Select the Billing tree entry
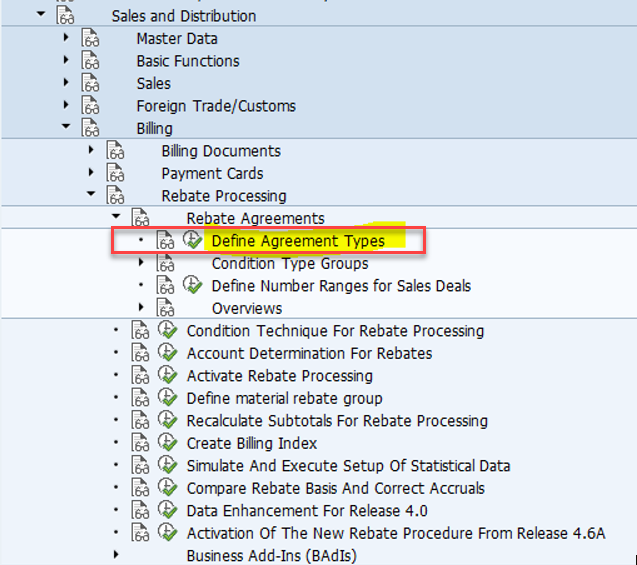Image resolution: width=637 pixels, height=565 pixels. click(x=154, y=128)
